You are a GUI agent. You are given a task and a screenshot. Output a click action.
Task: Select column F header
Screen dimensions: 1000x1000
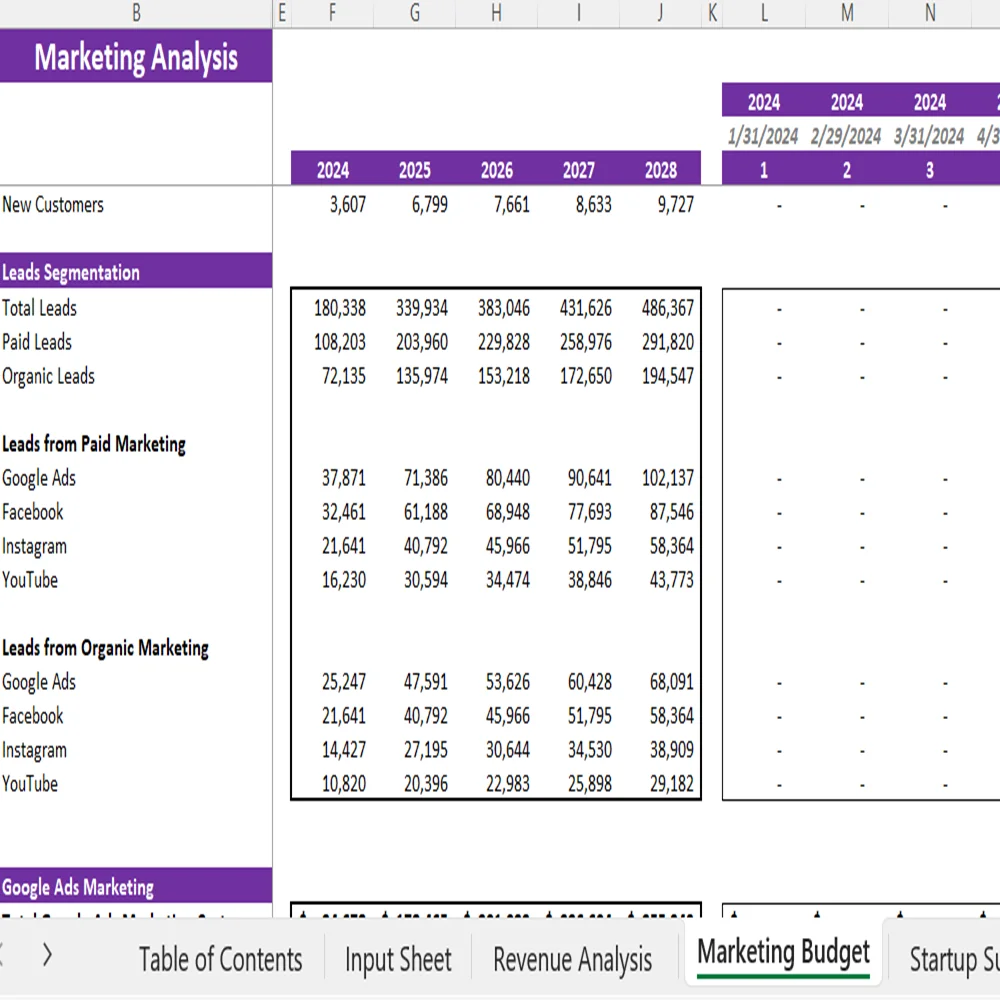[x=332, y=13]
